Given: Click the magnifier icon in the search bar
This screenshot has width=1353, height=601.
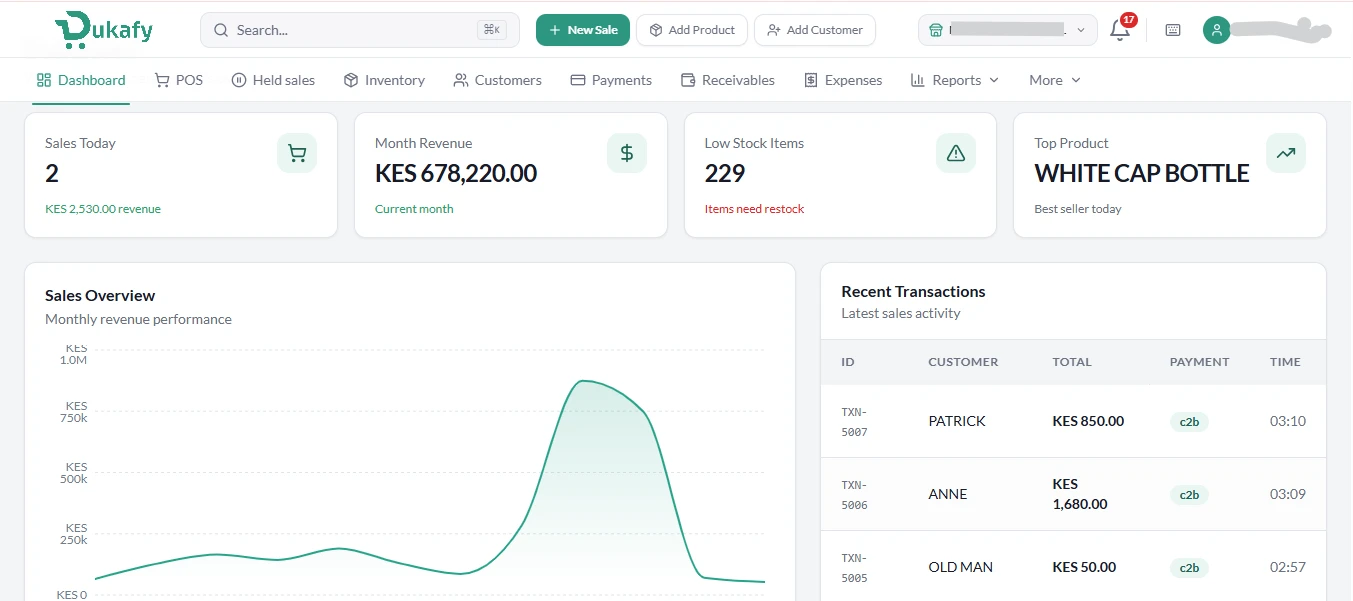Looking at the screenshot, I should click(x=221, y=30).
